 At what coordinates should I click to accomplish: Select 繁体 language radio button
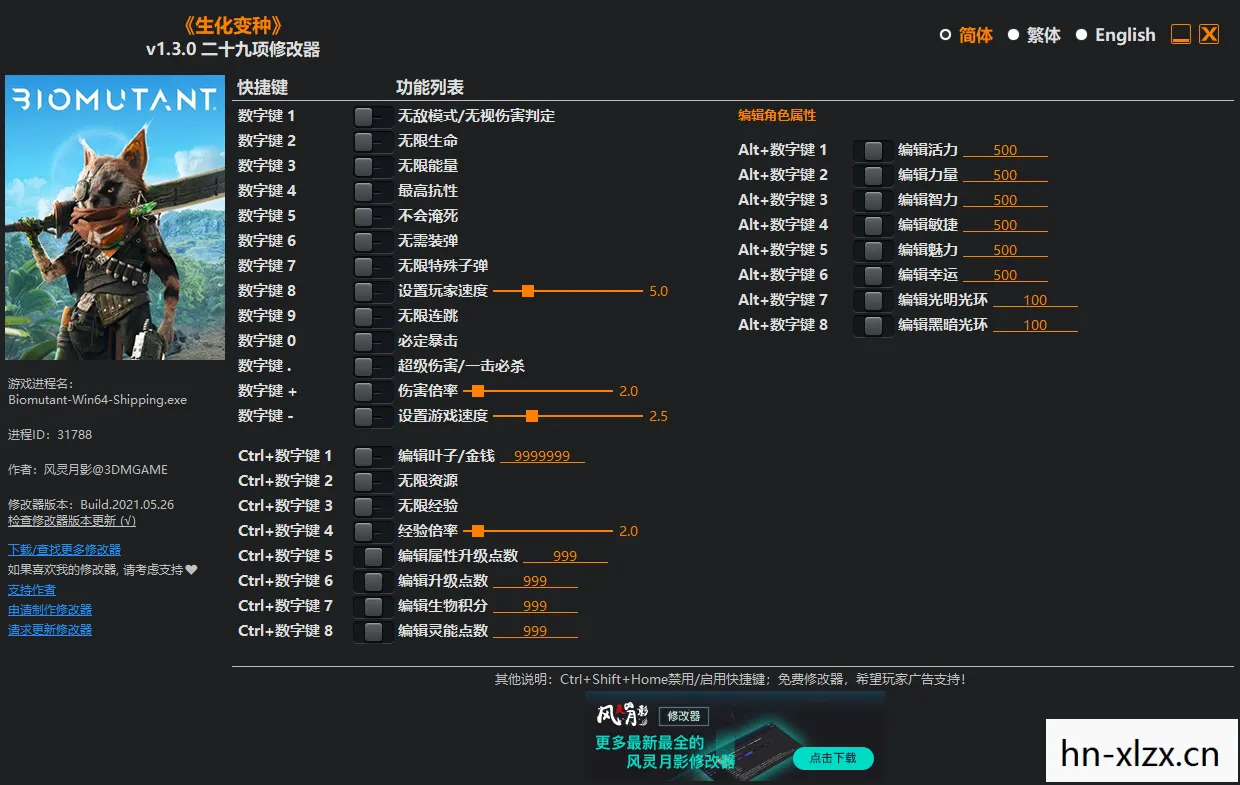click(x=1013, y=35)
